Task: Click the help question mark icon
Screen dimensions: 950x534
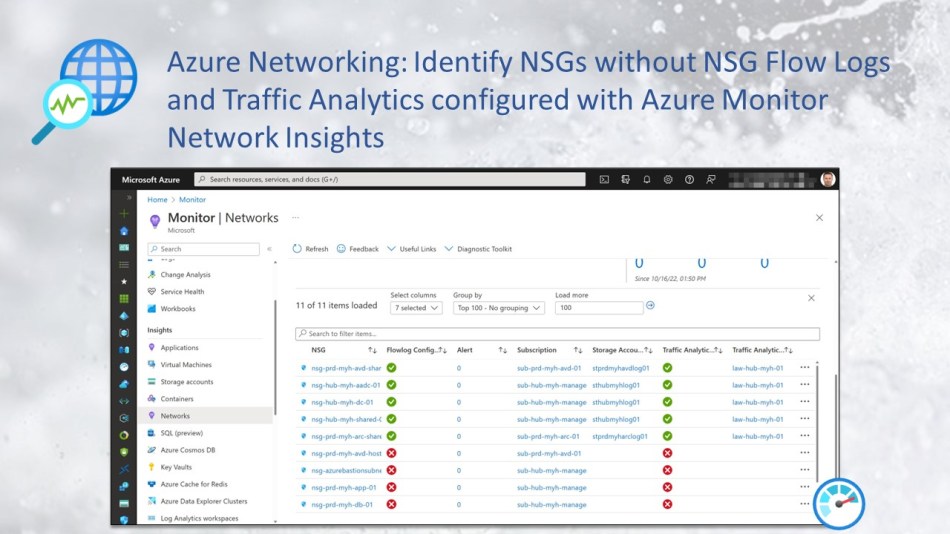Action: (689, 180)
